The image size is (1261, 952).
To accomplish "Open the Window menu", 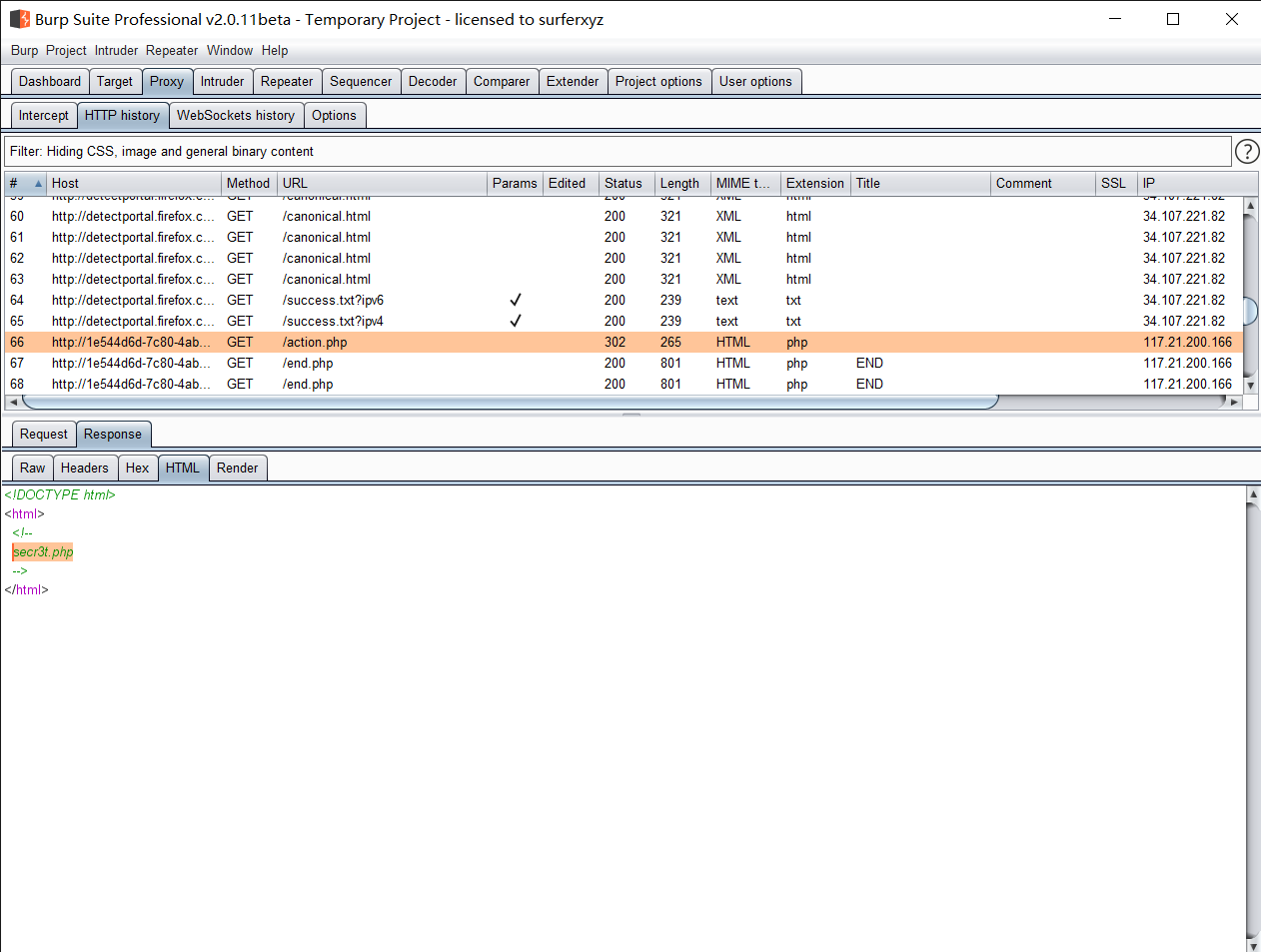I will pos(230,50).
